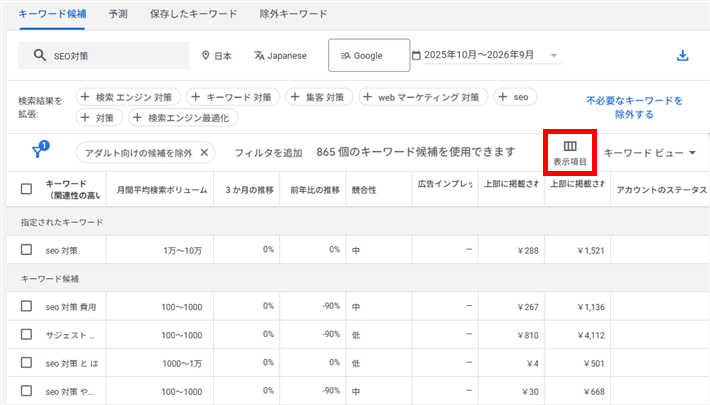
Task: Add 検索エンジン最適化 suggestion chip
Action: 183,118
